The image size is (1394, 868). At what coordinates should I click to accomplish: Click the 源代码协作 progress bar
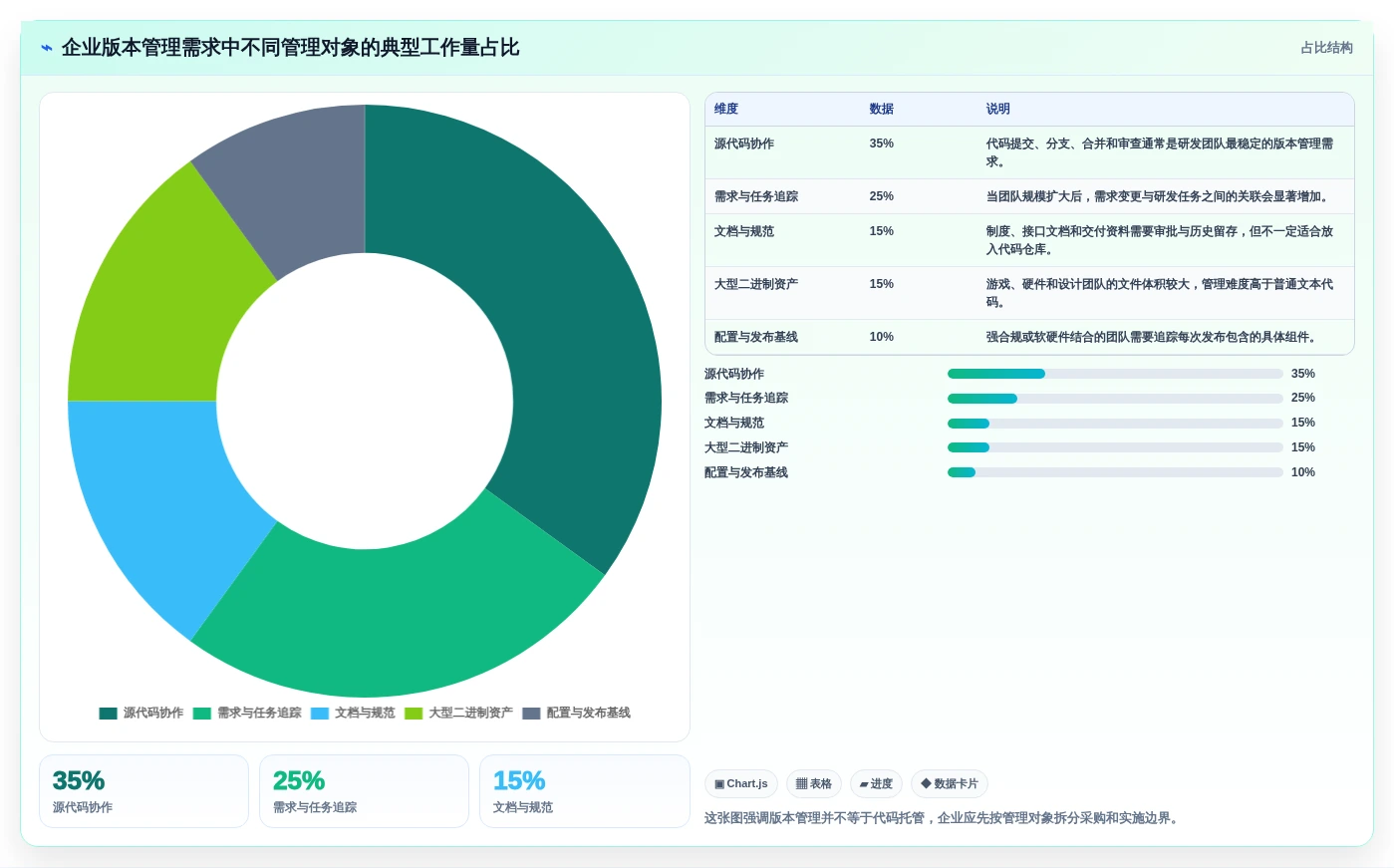point(1115,374)
